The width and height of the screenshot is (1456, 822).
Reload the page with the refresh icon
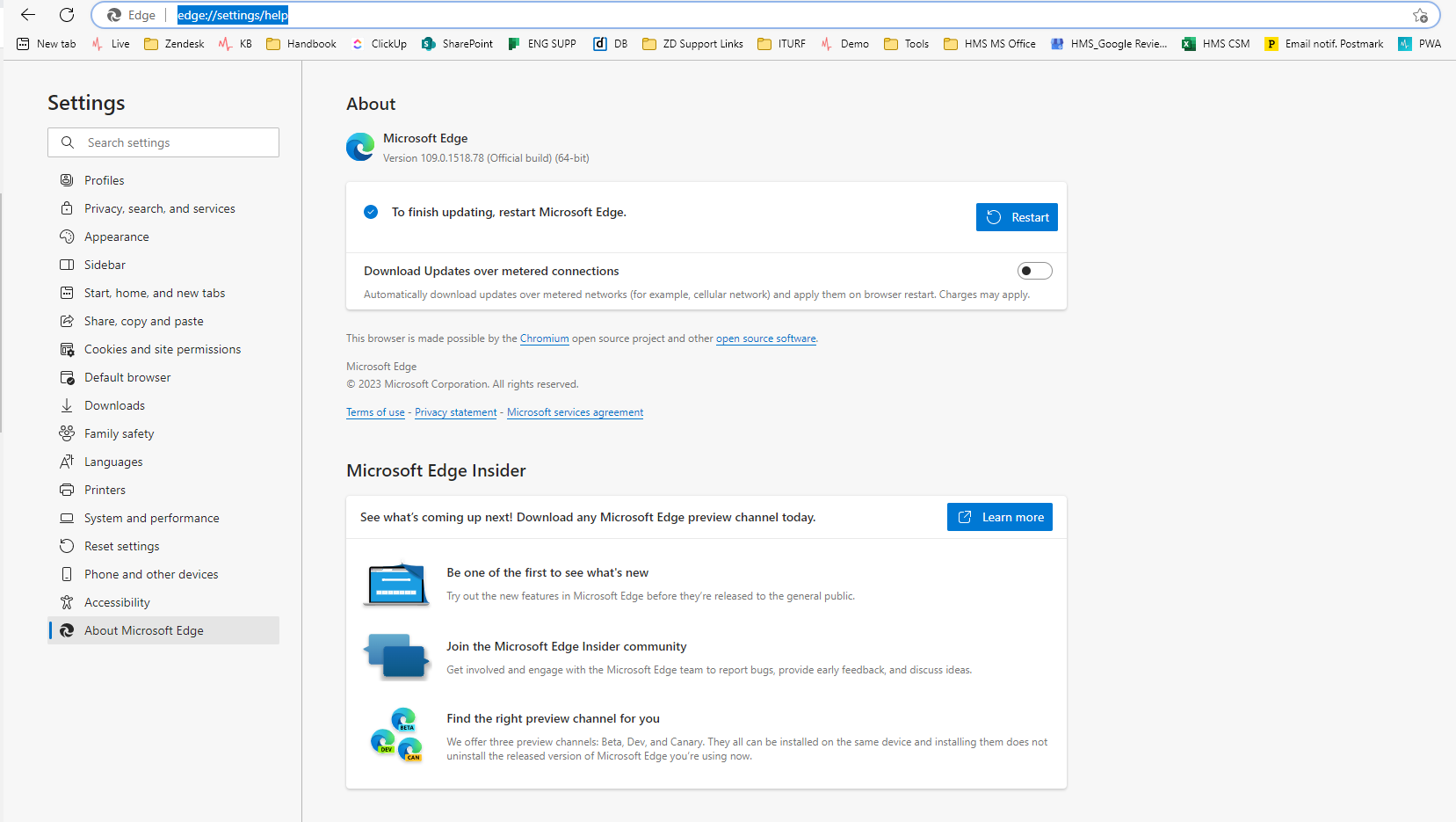(x=67, y=15)
